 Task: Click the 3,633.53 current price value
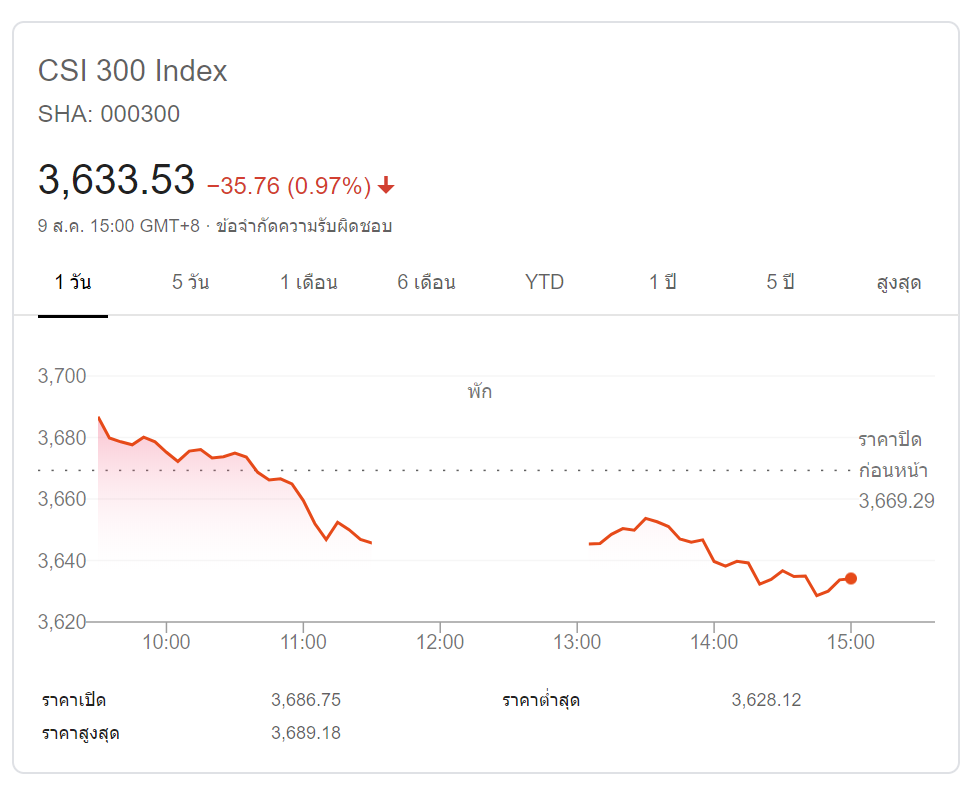(x=116, y=180)
